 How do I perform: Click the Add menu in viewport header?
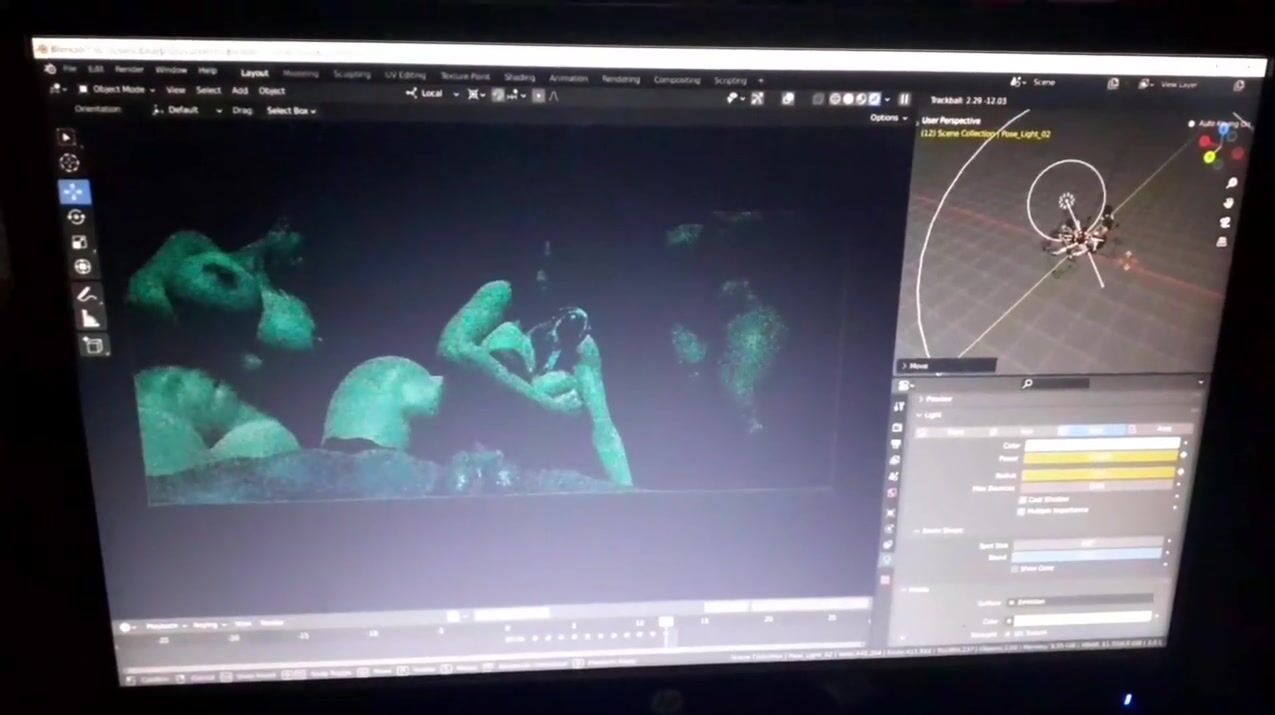240,90
